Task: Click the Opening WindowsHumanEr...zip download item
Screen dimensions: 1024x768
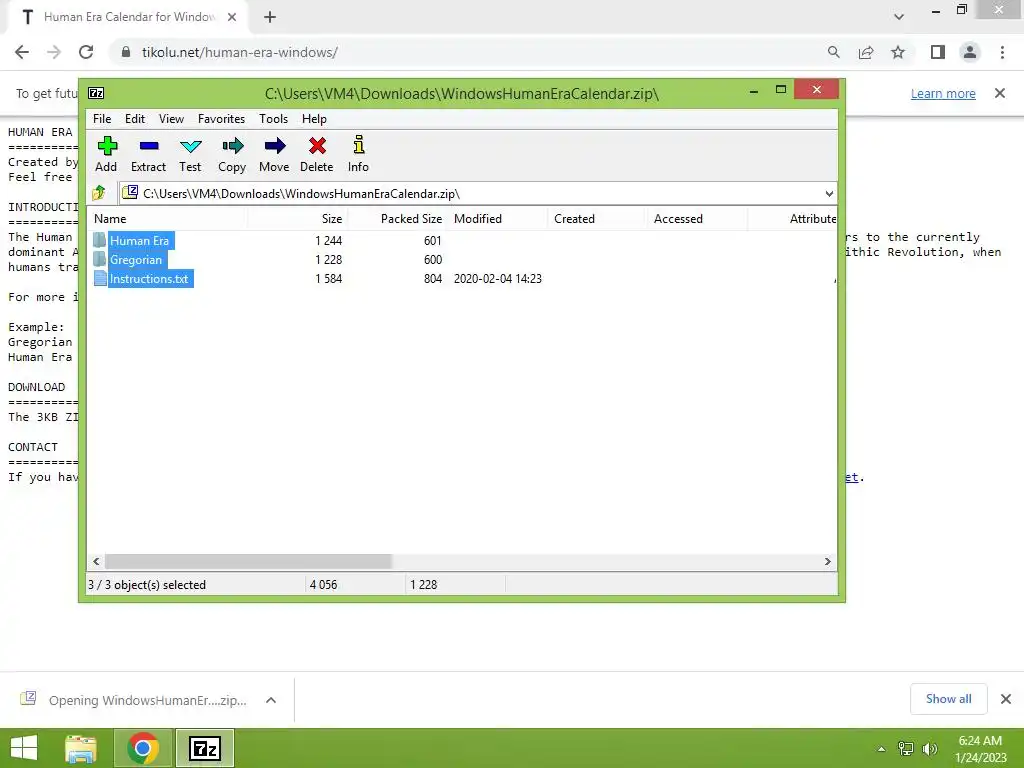Action: (x=148, y=700)
